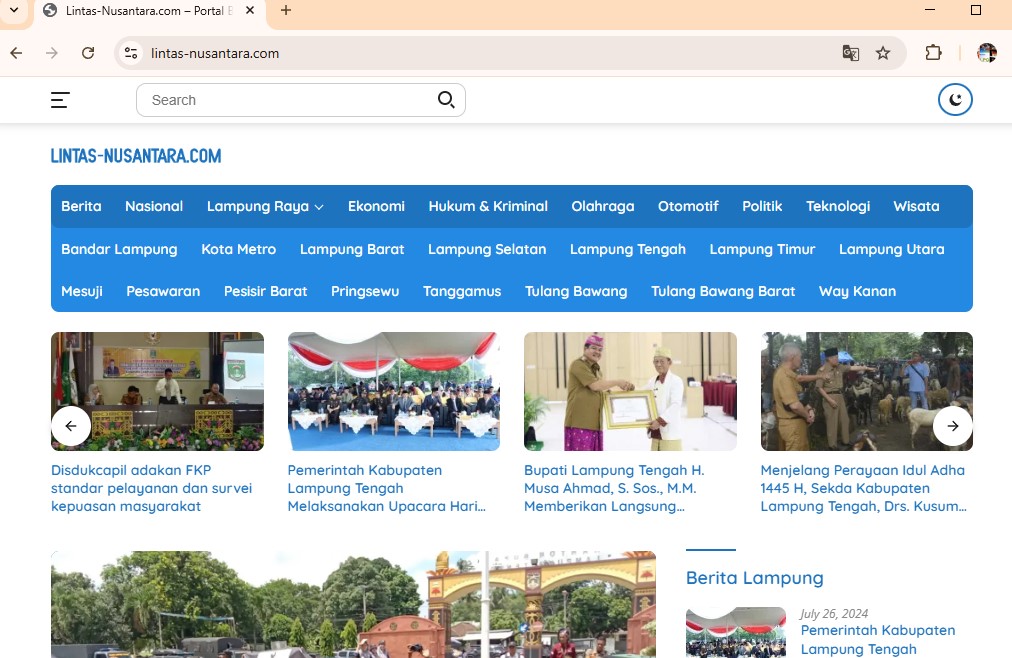Click the tent ceremony carousel thumbnail
Image resolution: width=1012 pixels, height=658 pixels.
tap(394, 391)
